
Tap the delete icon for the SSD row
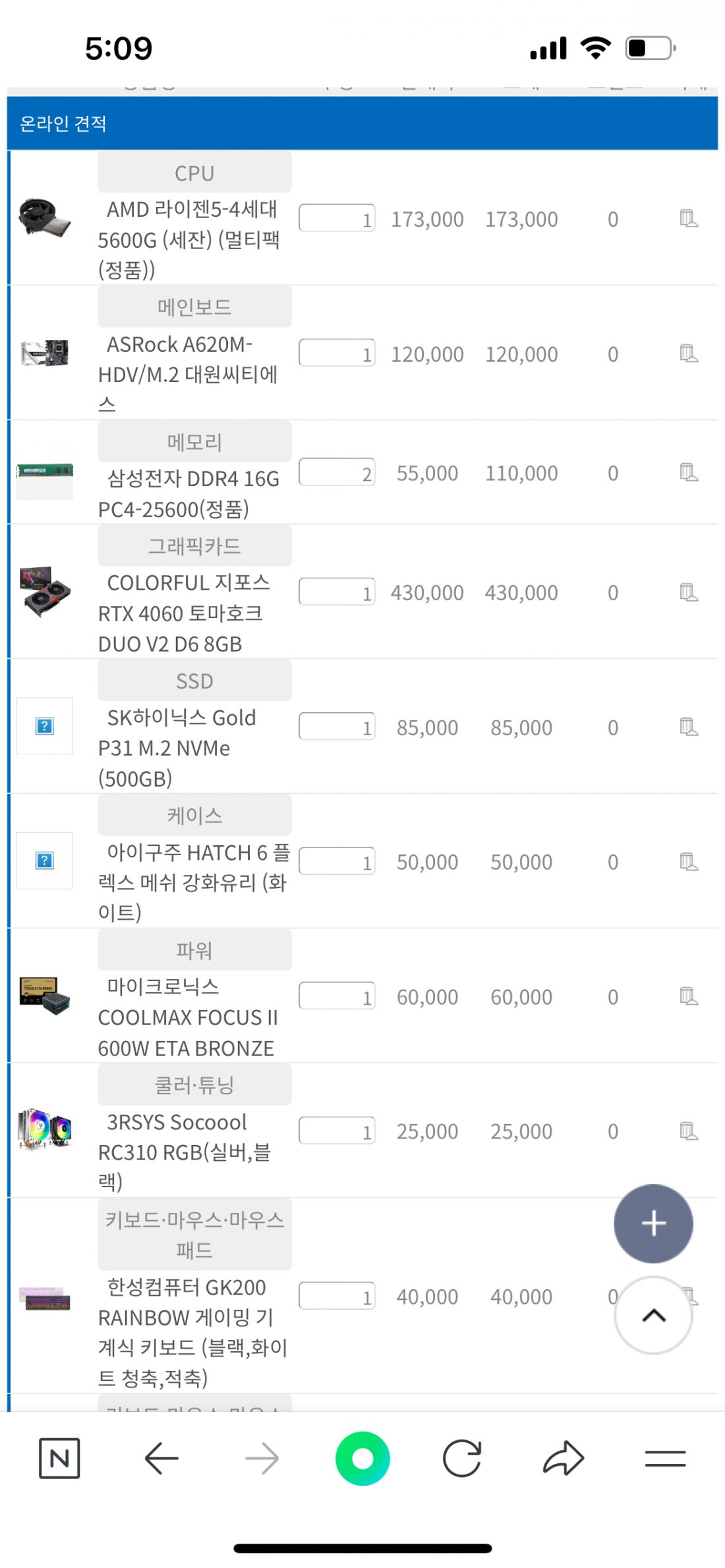[x=688, y=727]
